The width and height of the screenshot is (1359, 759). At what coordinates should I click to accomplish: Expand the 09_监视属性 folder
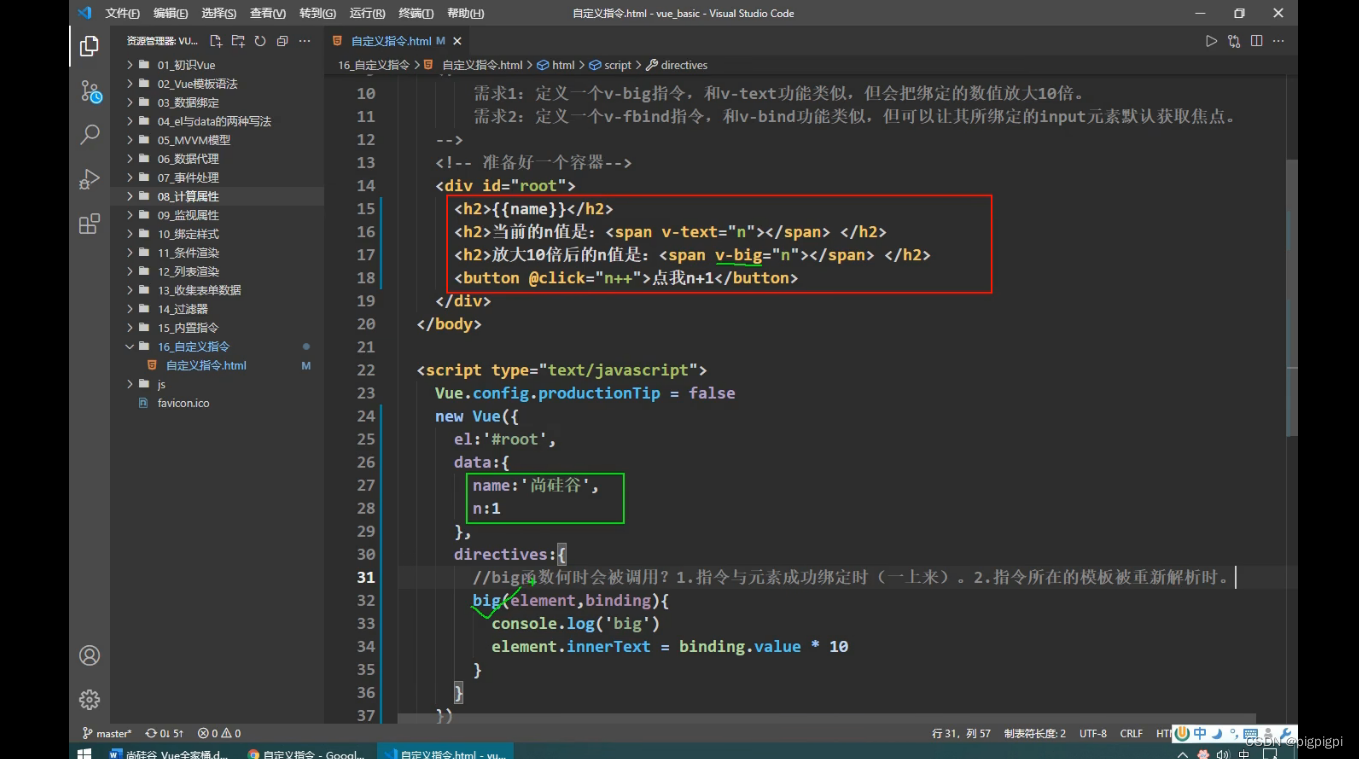(x=217, y=215)
